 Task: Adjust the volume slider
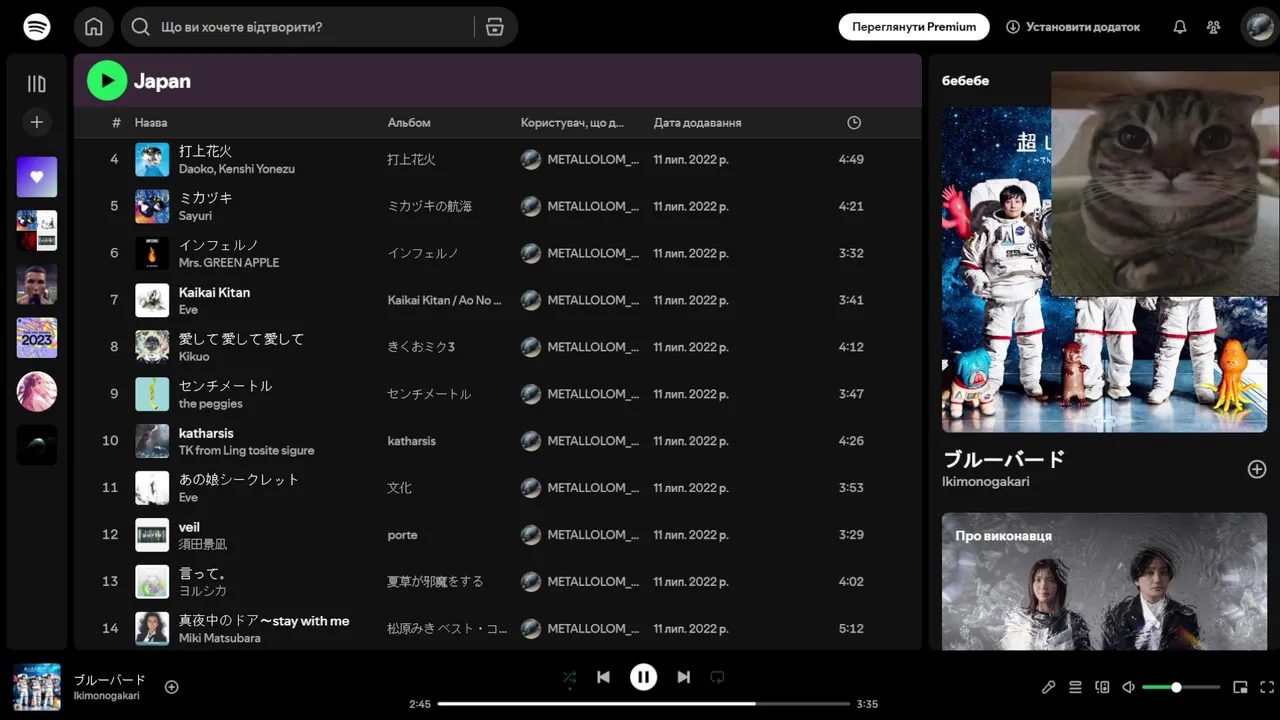pyautogui.click(x=1181, y=687)
